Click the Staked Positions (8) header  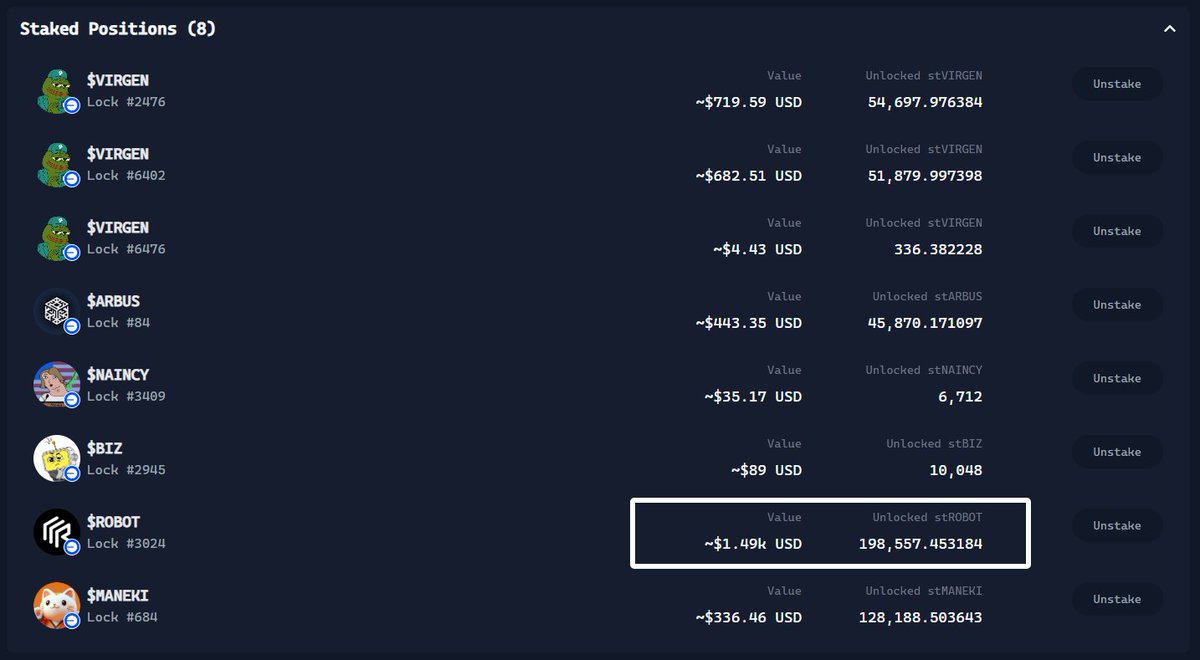118,29
